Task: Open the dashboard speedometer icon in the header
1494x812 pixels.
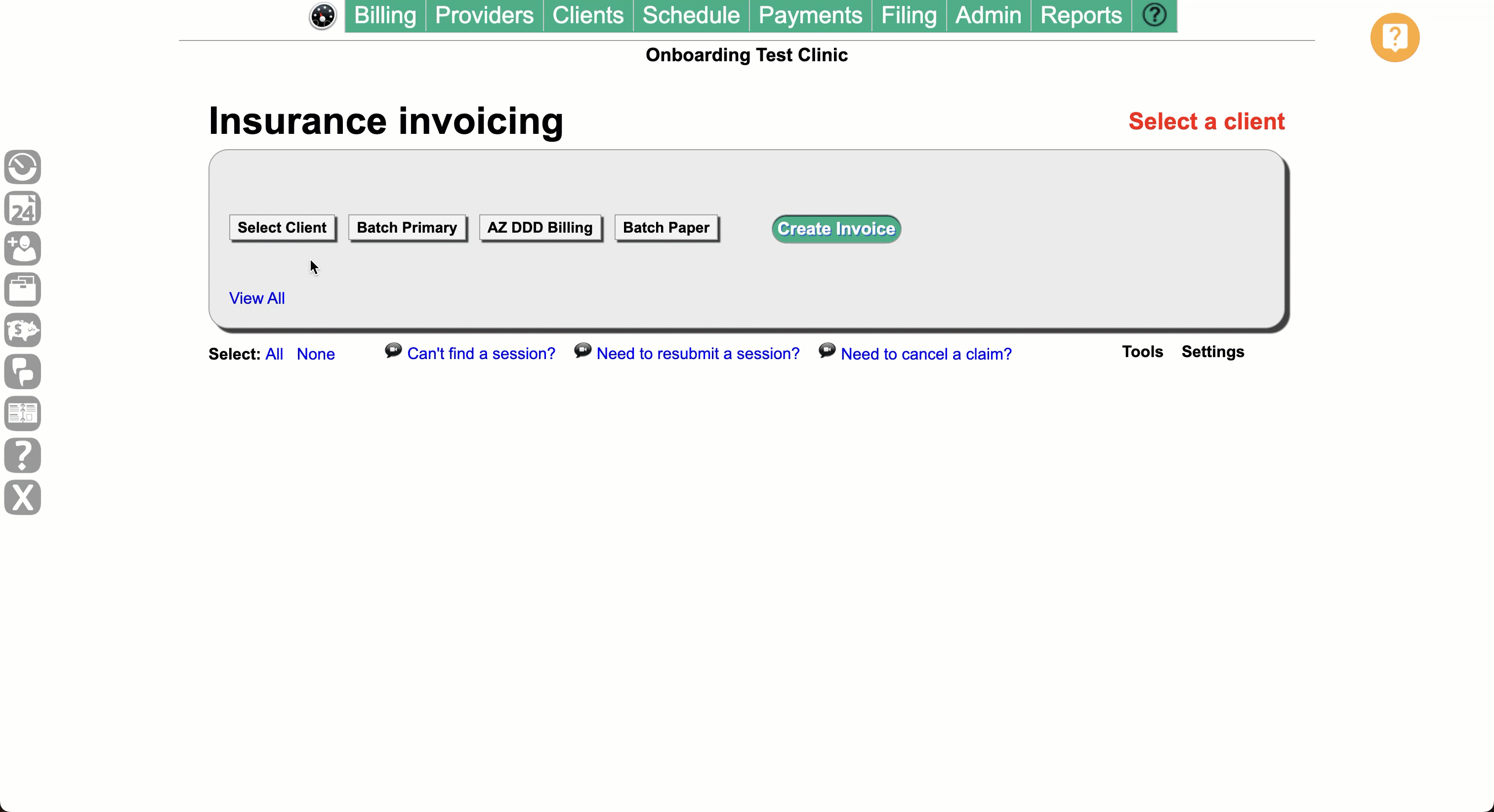Action: [x=323, y=16]
